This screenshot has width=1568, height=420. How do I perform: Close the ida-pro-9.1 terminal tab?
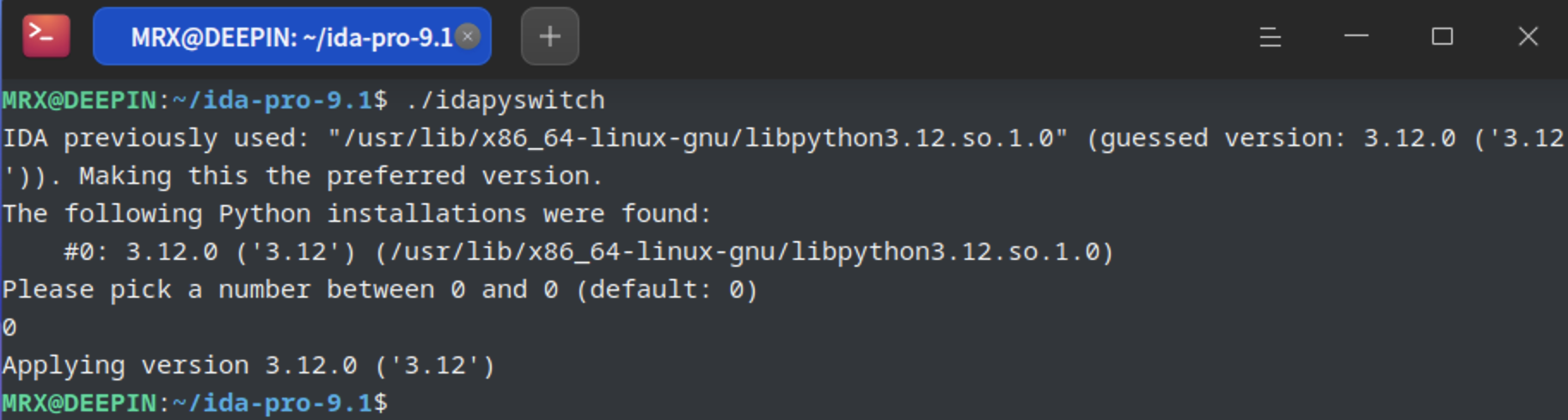point(468,36)
